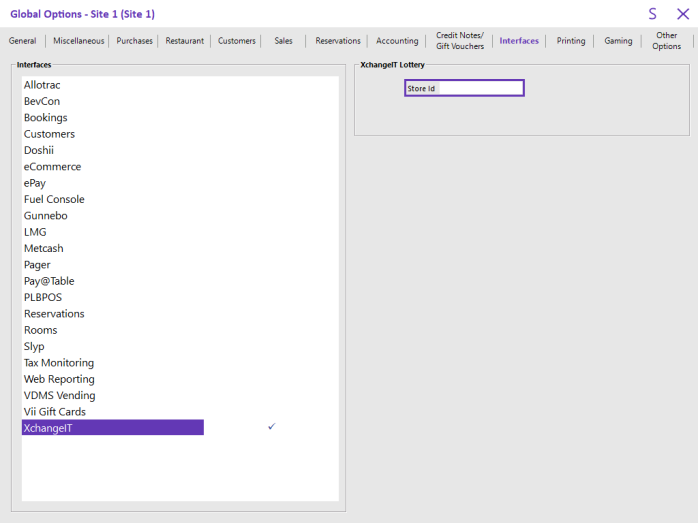Open the Accounting tab
The width and height of the screenshot is (698, 524).
coord(397,41)
